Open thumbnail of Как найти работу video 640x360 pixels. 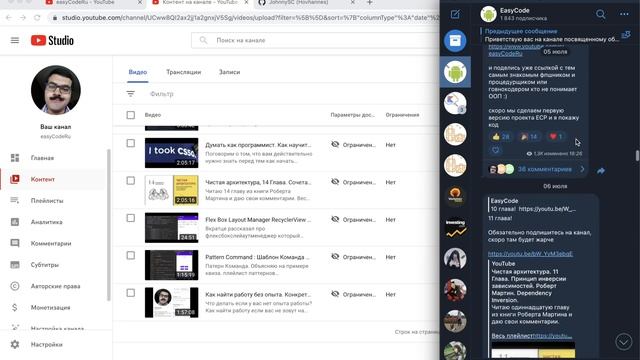[171, 302]
